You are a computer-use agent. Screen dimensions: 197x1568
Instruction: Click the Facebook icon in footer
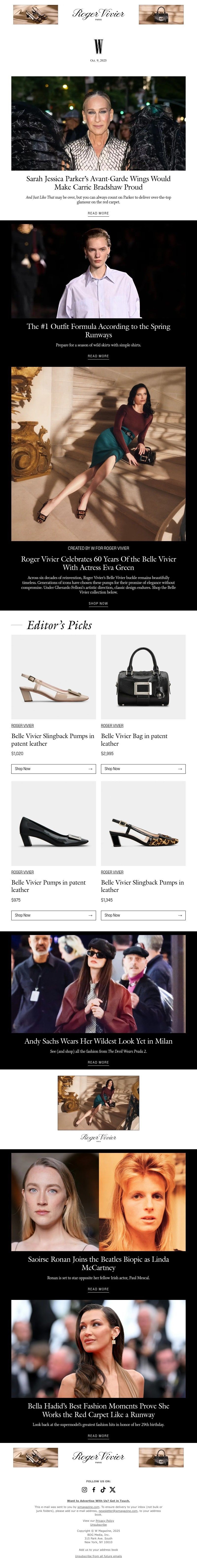click(x=94, y=1489)
